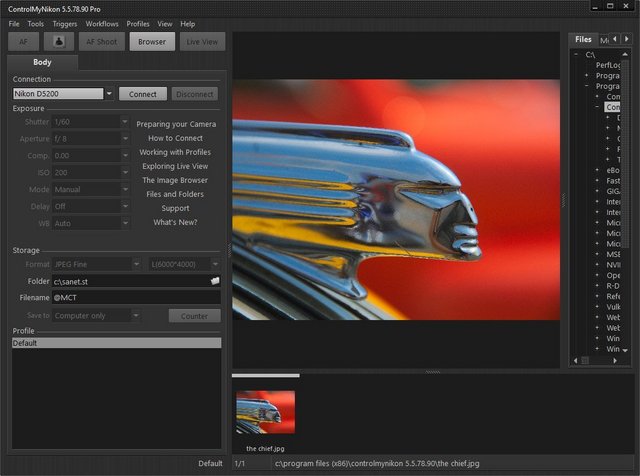This screenshot has width=640, height=476.
Task: Open the Format JPEG Fine dropdown
Action: 136,264
